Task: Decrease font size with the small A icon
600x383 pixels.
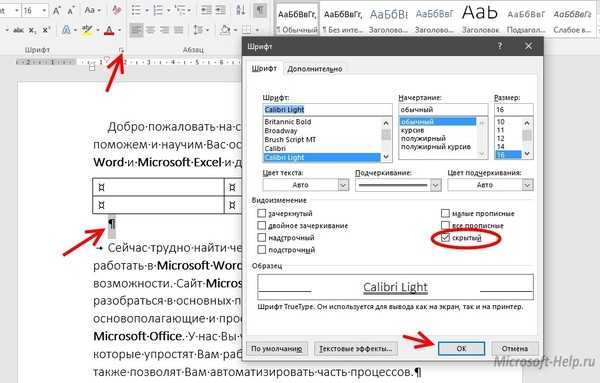Action: click(71, 10)
